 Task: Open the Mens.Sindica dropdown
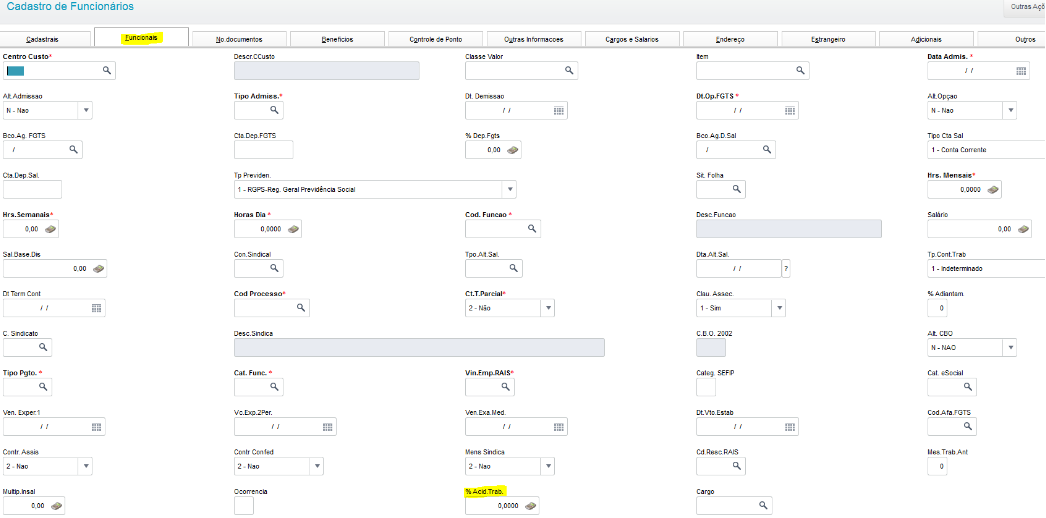[548, 467]
